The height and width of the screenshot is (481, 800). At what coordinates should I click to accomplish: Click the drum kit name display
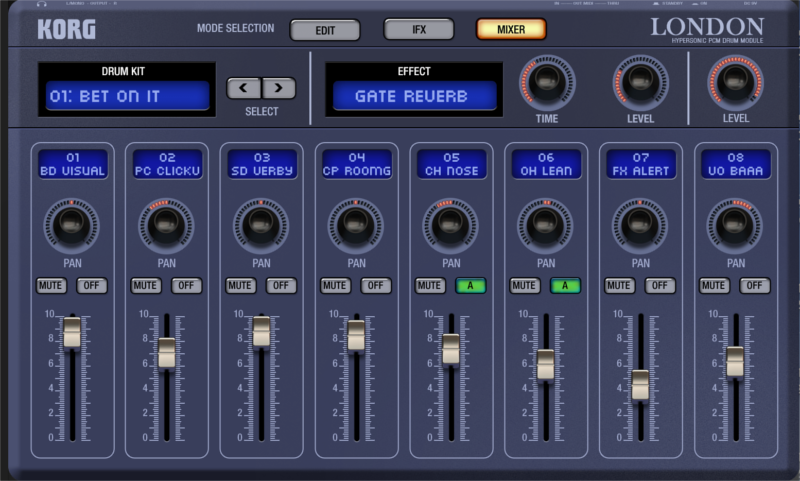click(x=128, y=96)
